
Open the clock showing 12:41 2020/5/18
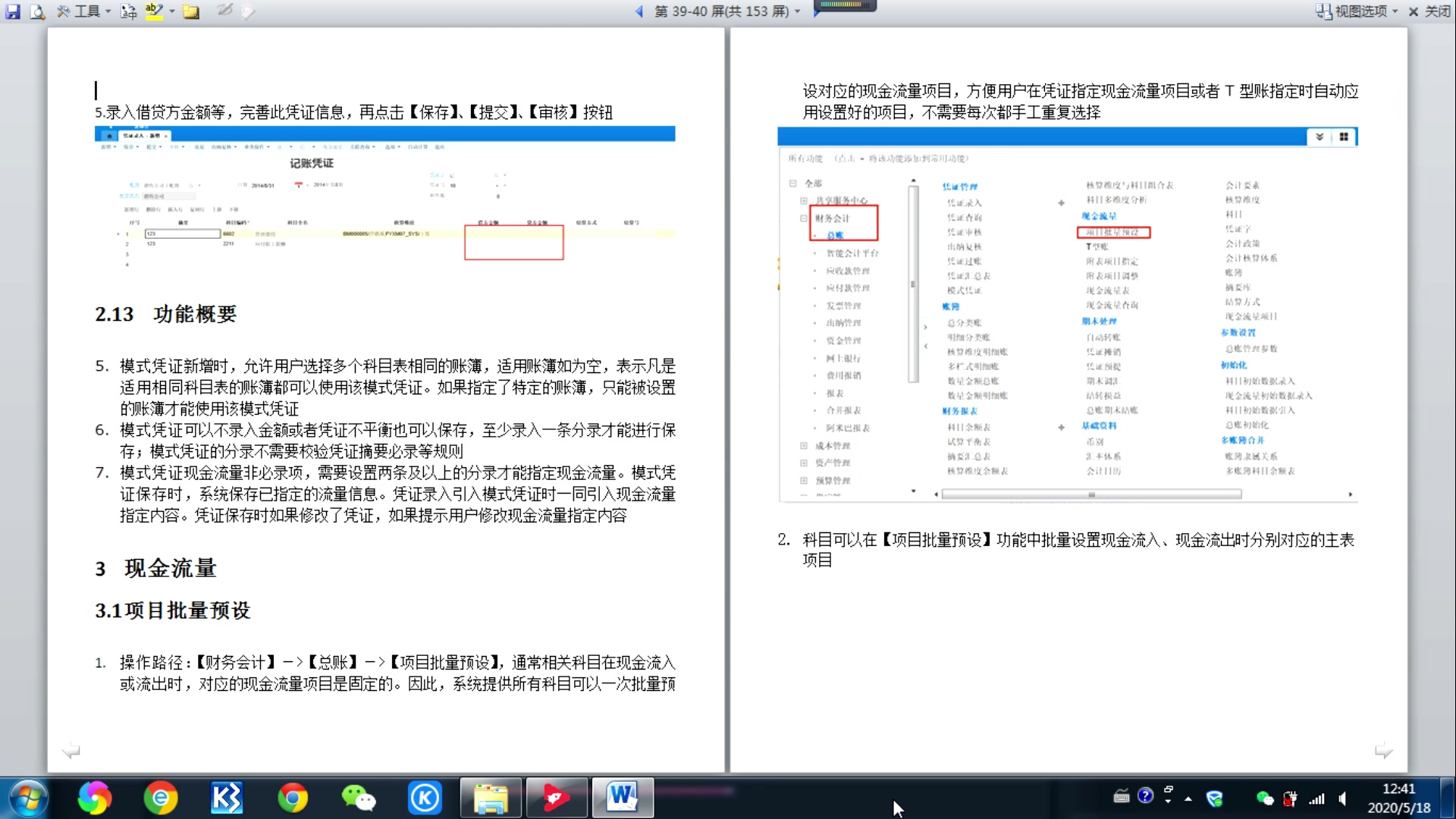point(1399,799)
